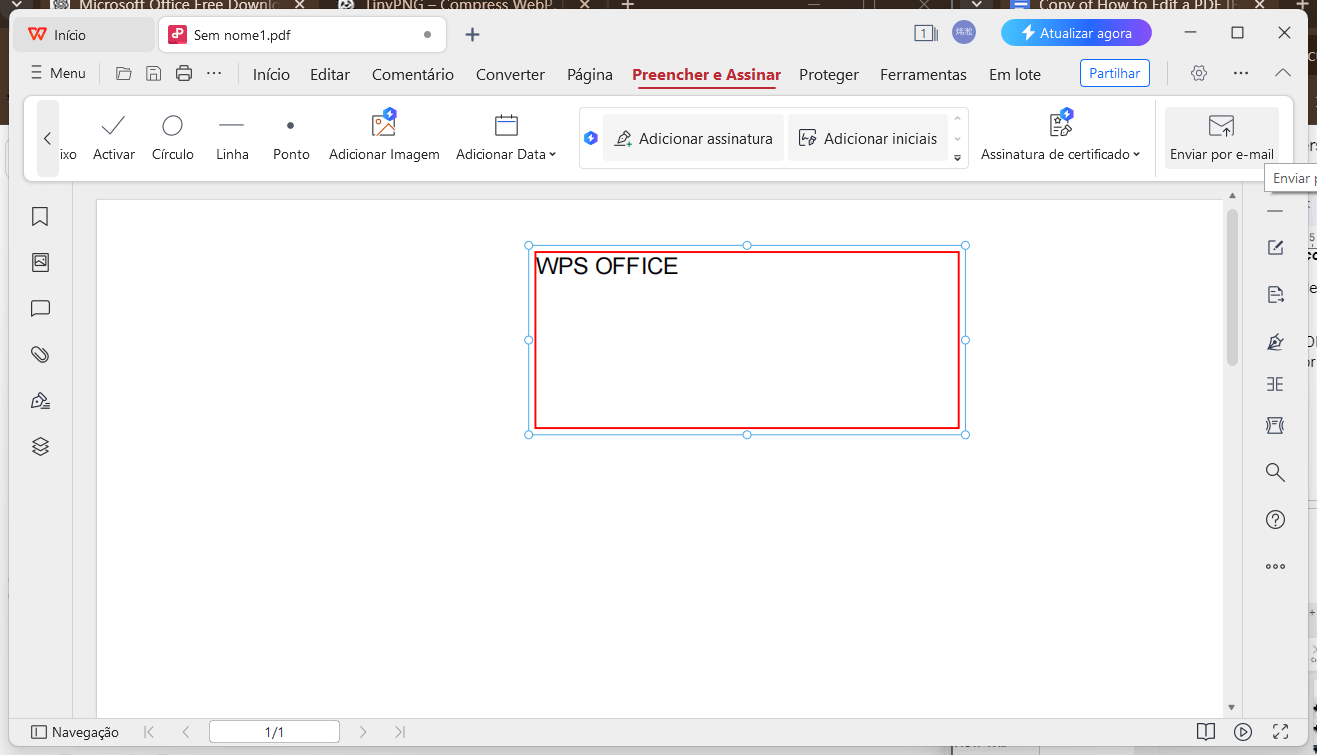Click the vertical scrollbar thumb
The image size is (1317, 755).
(1232, 287)
